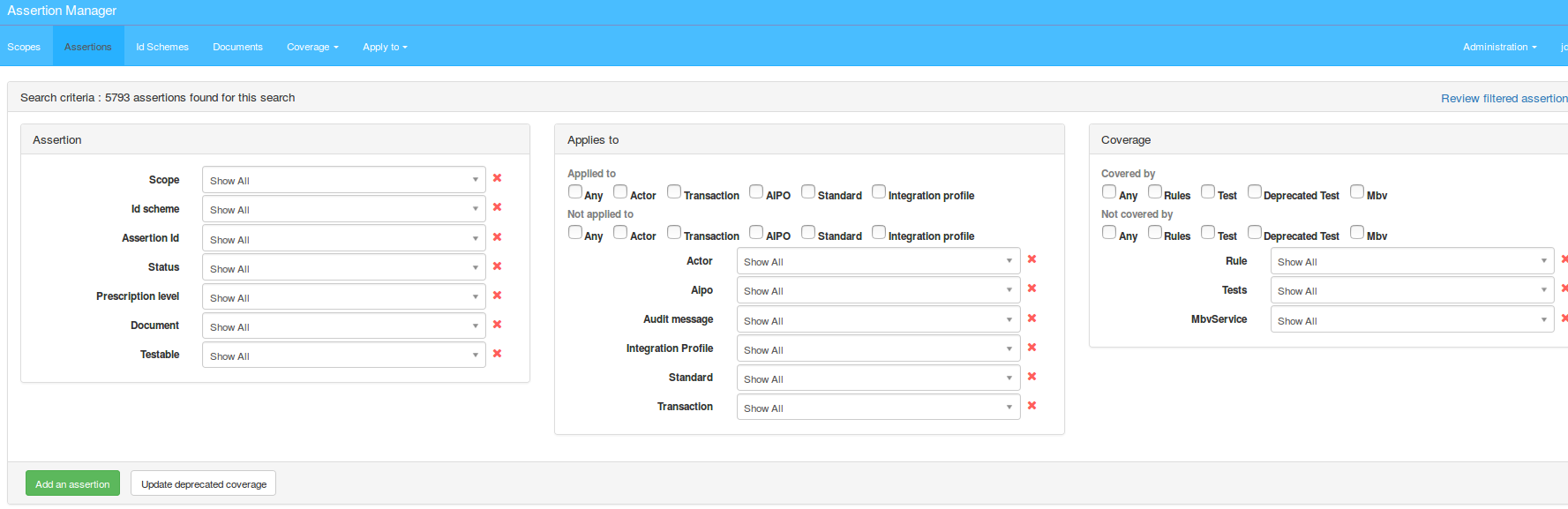Screen dimensions: 1568x509
Task: Clear the Scope filter with red X
Action: click(x=497, y=178)
